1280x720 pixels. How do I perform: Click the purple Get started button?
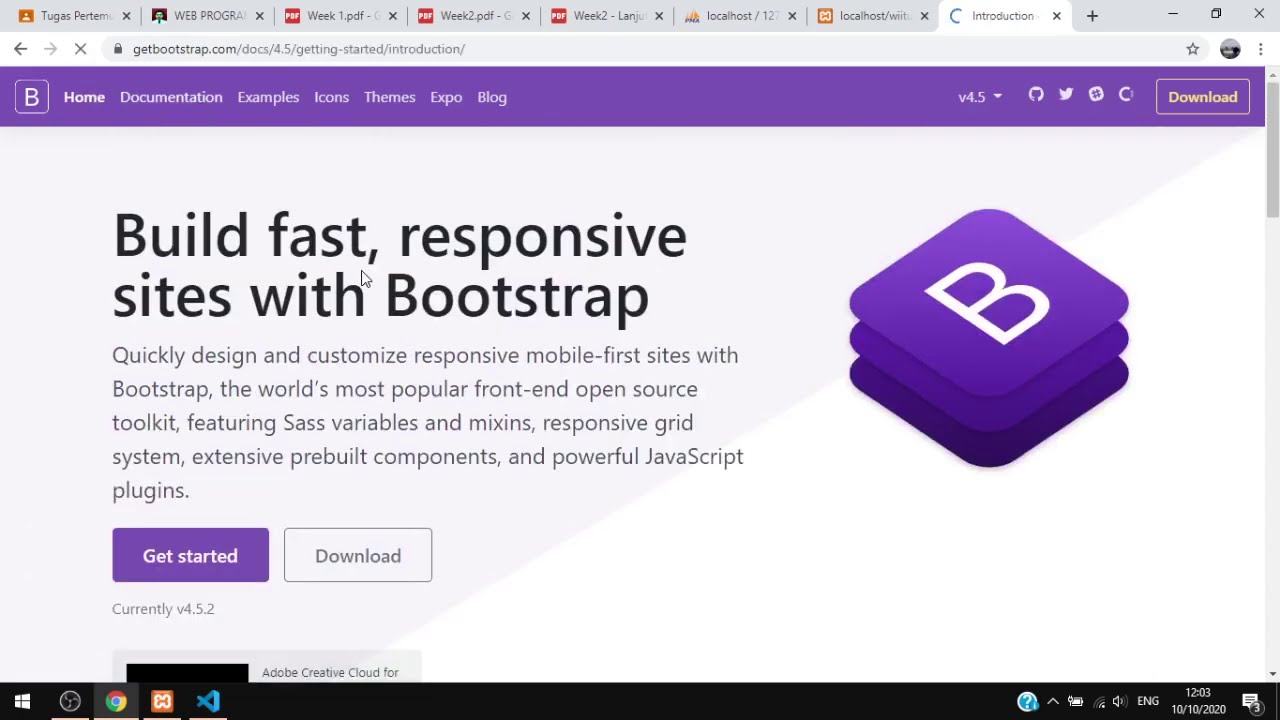[190, 555]
